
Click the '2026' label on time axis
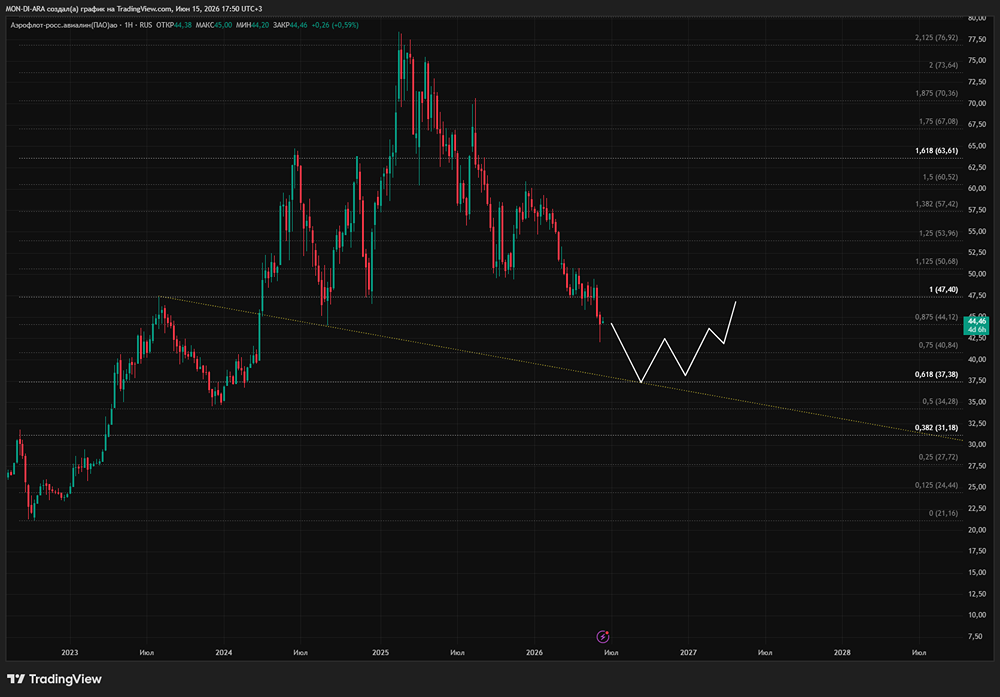click(x=534, y=652)
